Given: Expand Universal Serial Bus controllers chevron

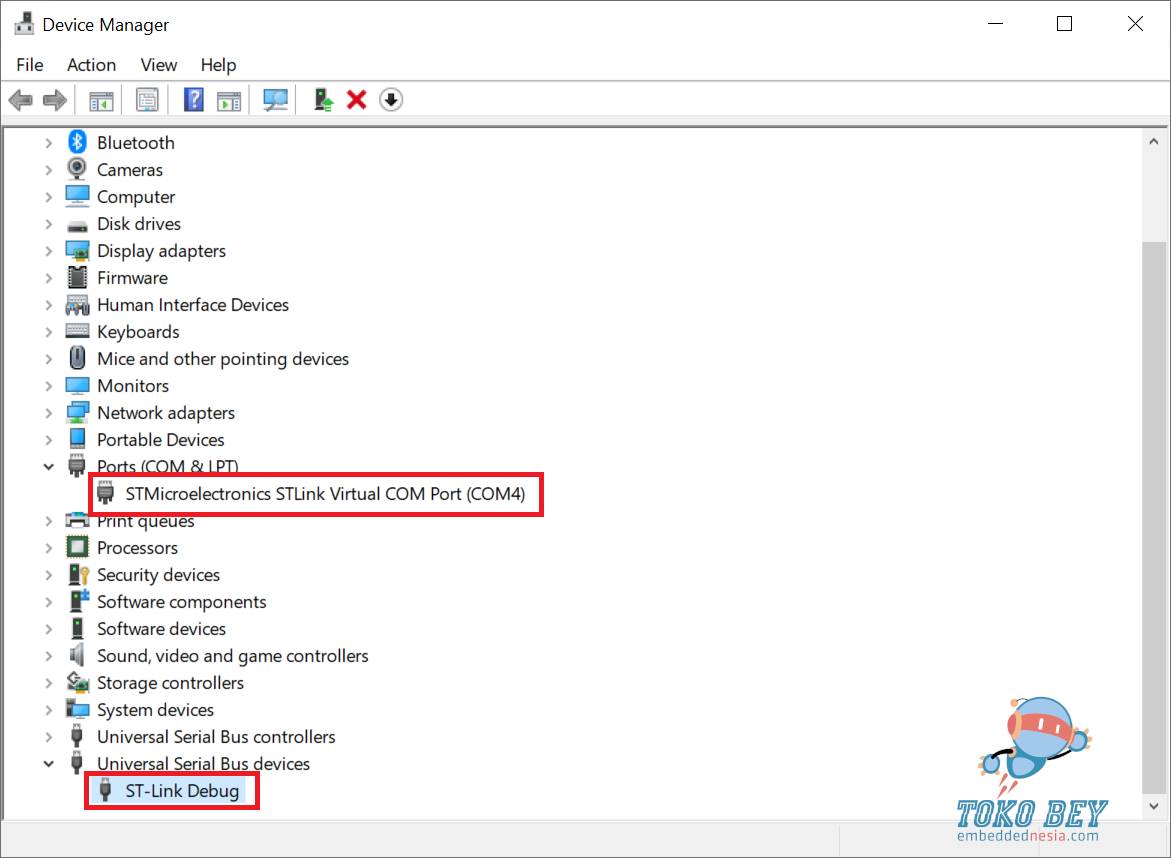Looking at the screenshot, I should pos(49,737).
